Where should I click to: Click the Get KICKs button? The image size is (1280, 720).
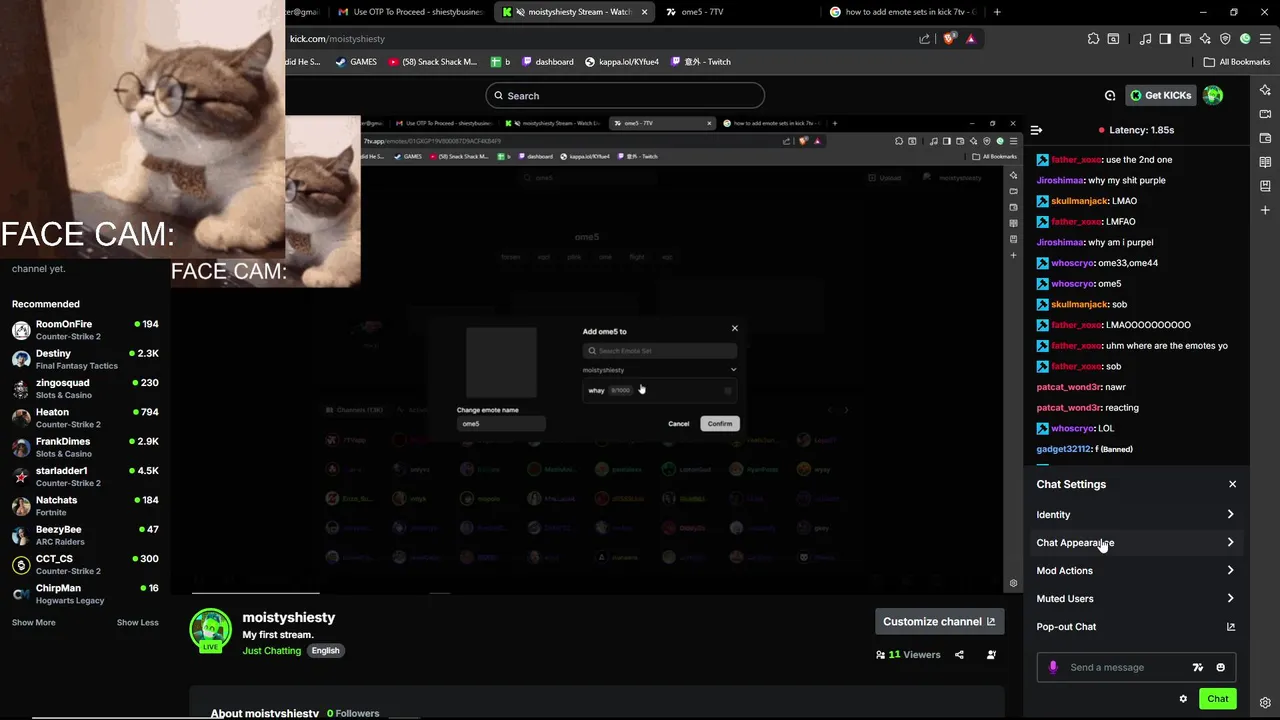[1161, 96]
